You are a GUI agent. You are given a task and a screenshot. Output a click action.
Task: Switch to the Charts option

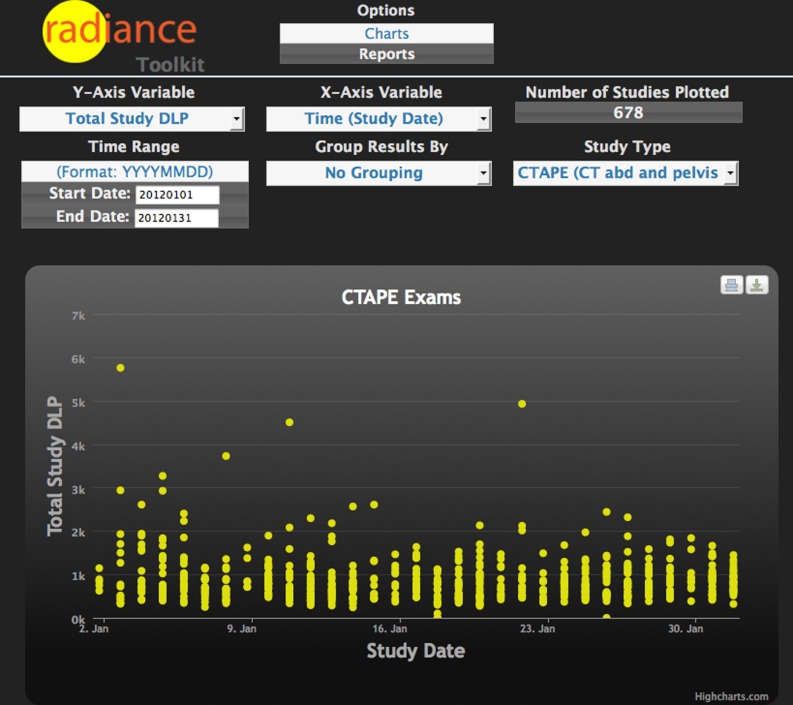[x=386, y=33]
